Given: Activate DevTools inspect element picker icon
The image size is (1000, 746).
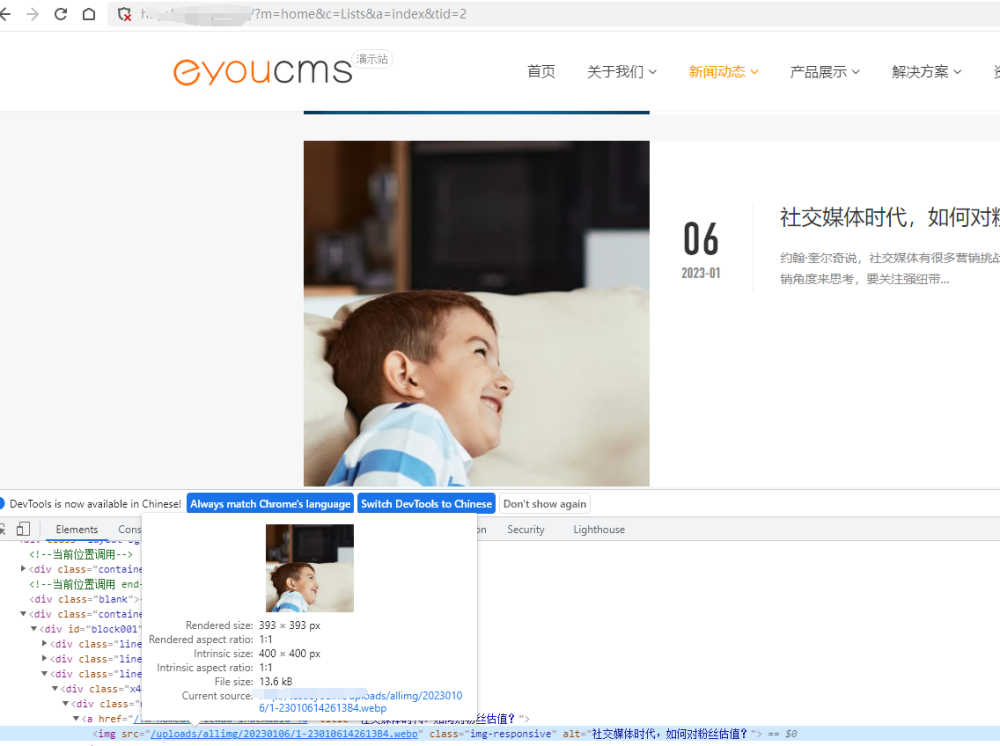Looking at the screenshot, I should (3, 529).
